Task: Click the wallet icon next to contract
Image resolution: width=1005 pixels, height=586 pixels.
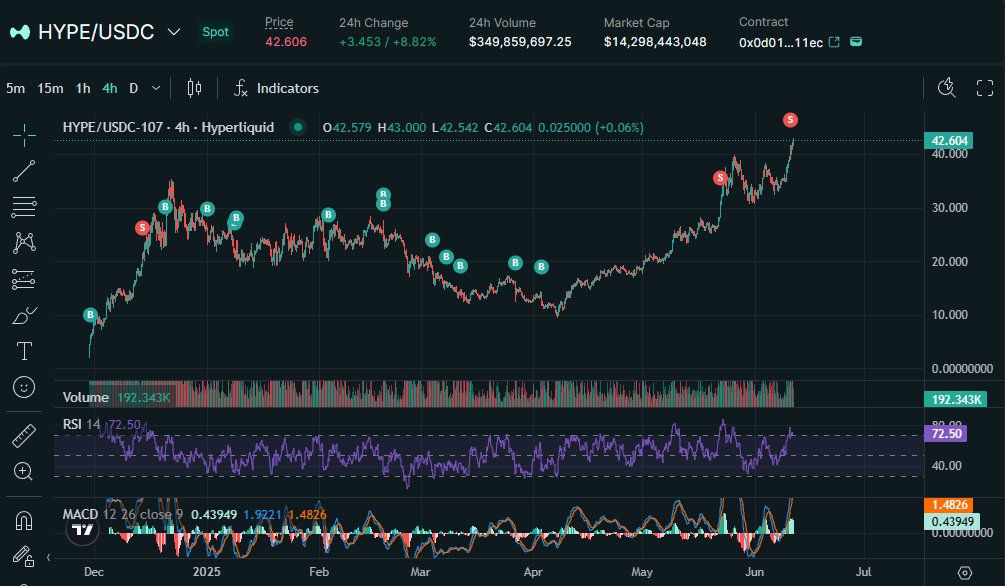Action: point(856,42)
